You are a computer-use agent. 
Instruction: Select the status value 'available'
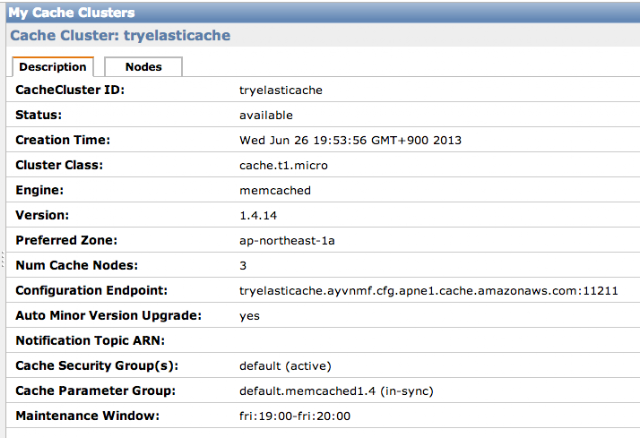click(x=266, y=115)
